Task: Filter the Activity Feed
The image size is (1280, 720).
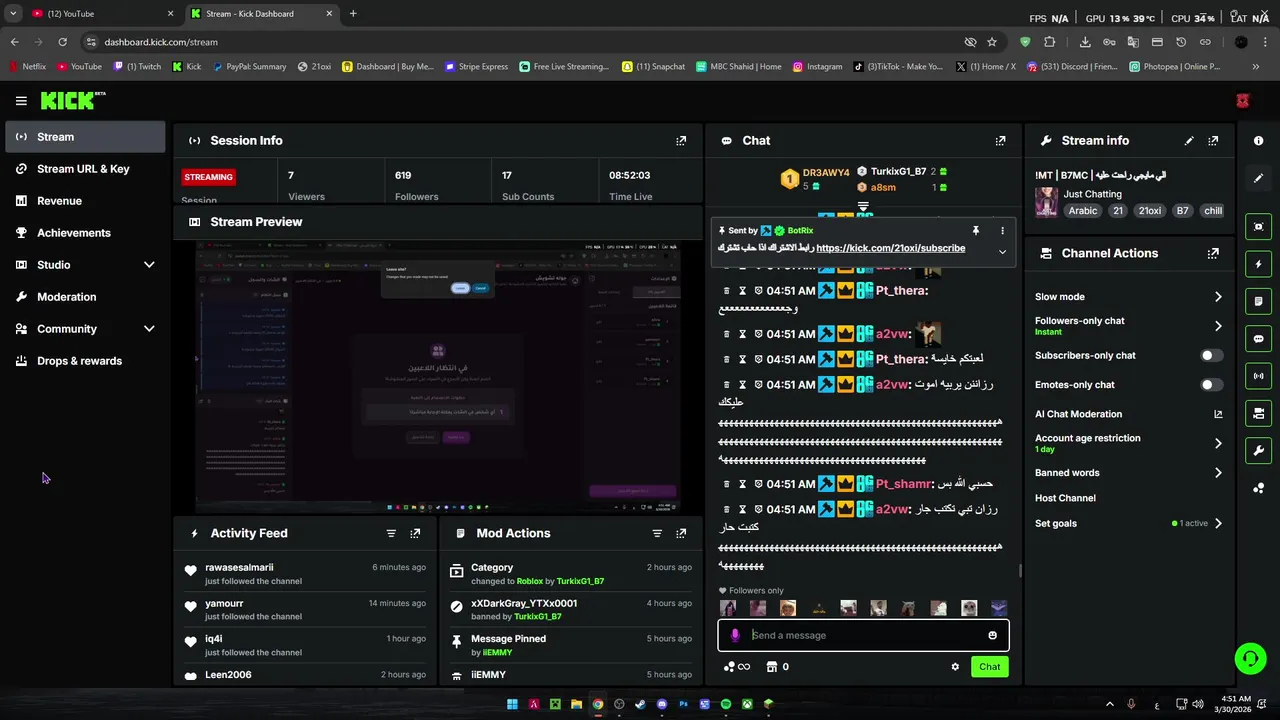Action: tap(391, 534)
